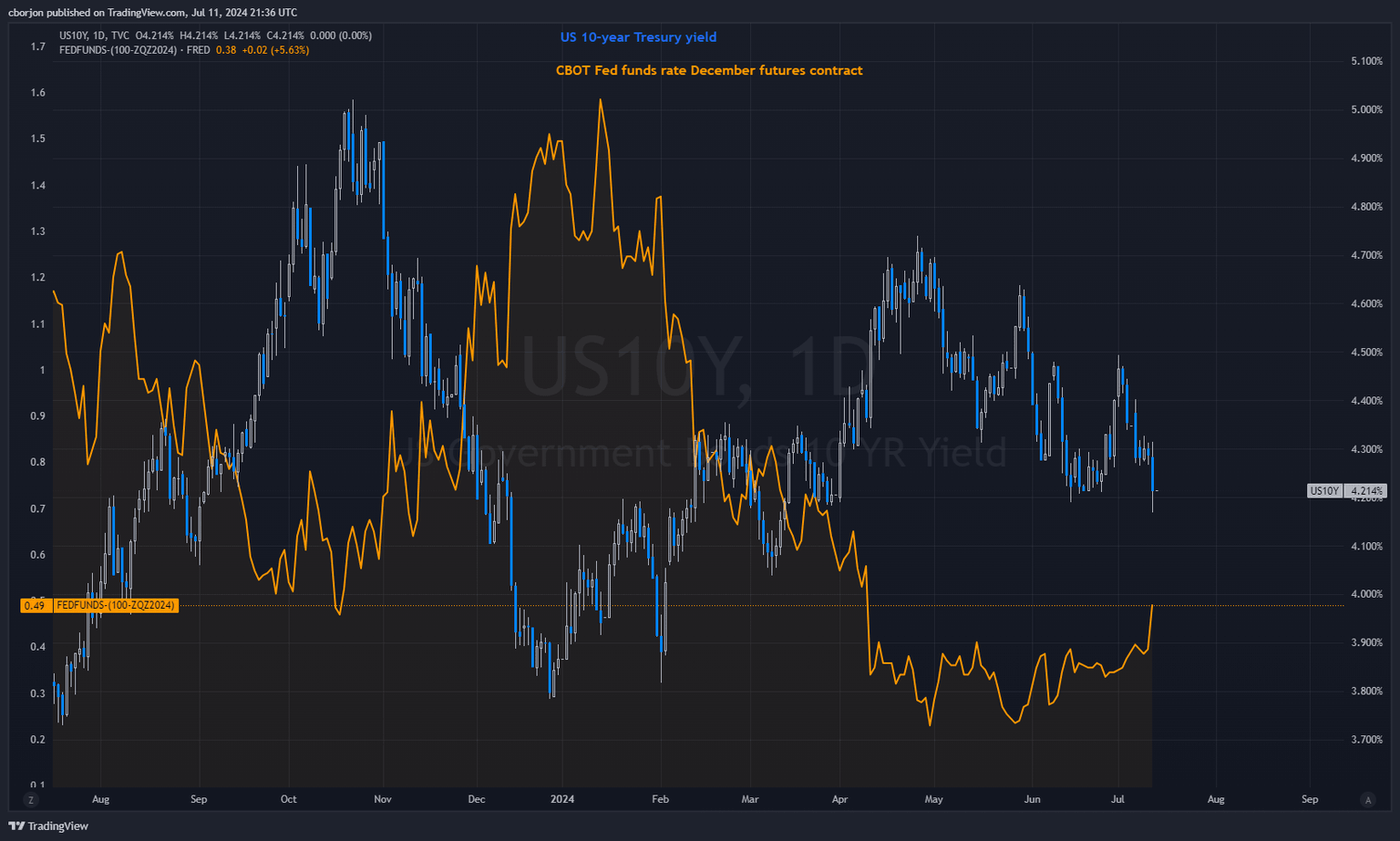Click the 'US 10-year Tresury yield' annotation

(x=638, y=37)
